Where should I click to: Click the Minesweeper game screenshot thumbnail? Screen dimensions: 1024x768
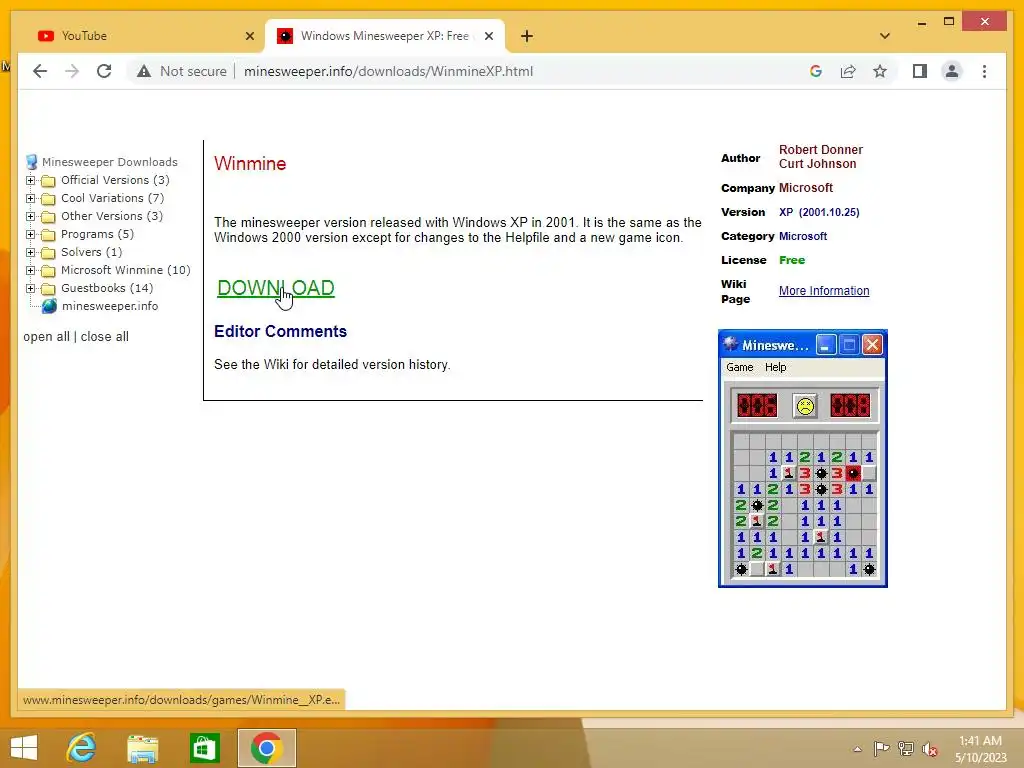click(x=803, y=458)
